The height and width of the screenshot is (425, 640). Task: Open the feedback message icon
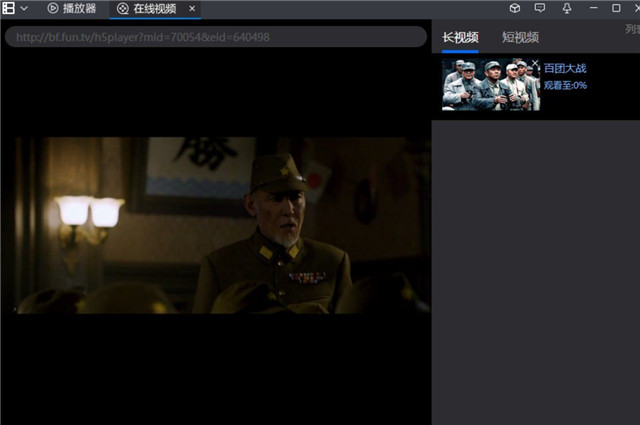pos(540,8)
